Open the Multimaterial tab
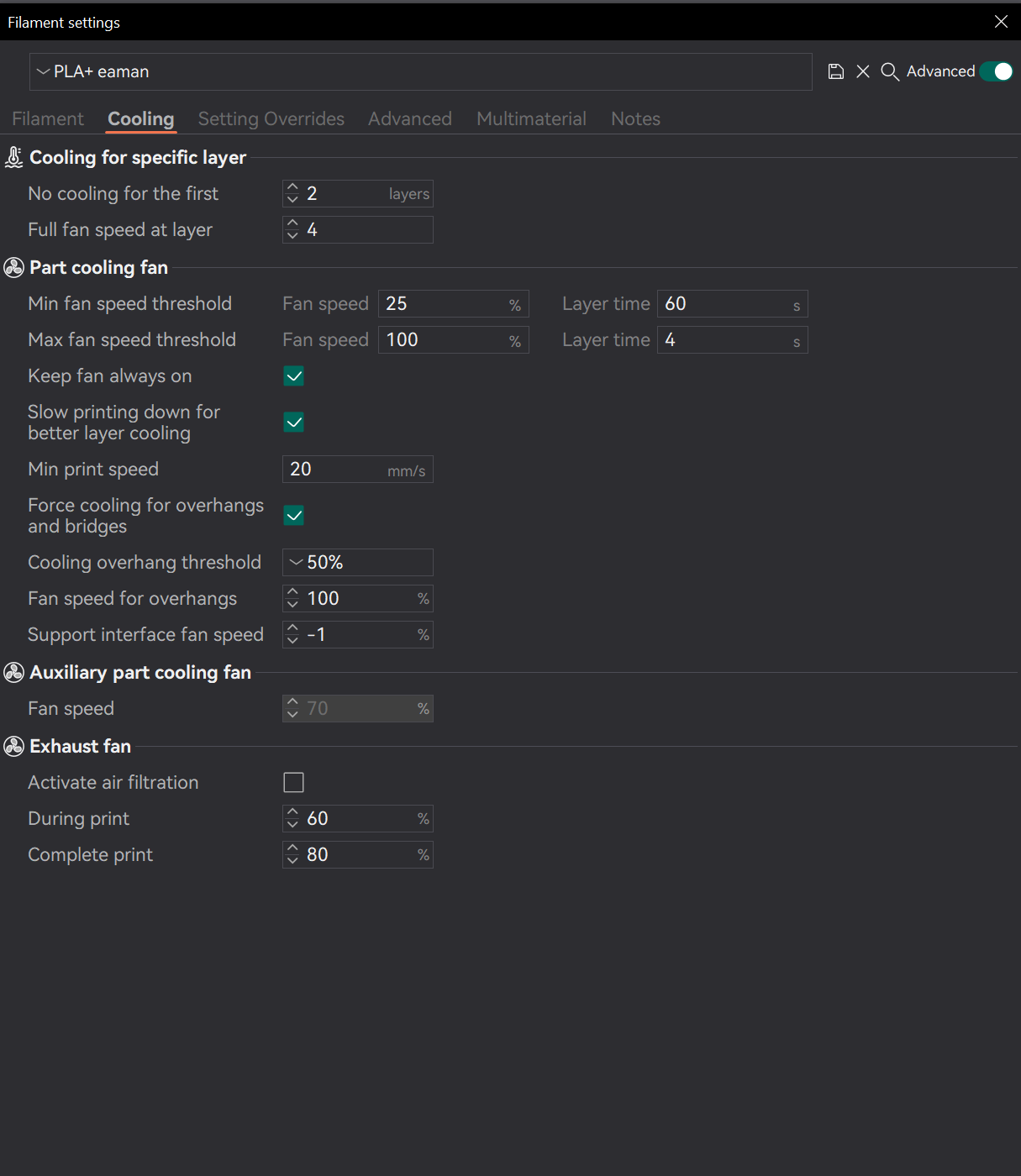The height and width of the screenshot is (1176, 1021). pos(531,118)
